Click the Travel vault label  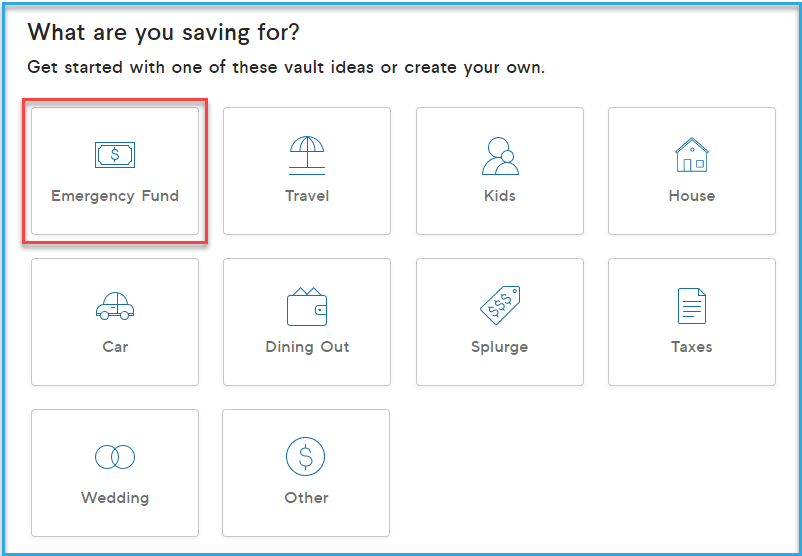307,196
